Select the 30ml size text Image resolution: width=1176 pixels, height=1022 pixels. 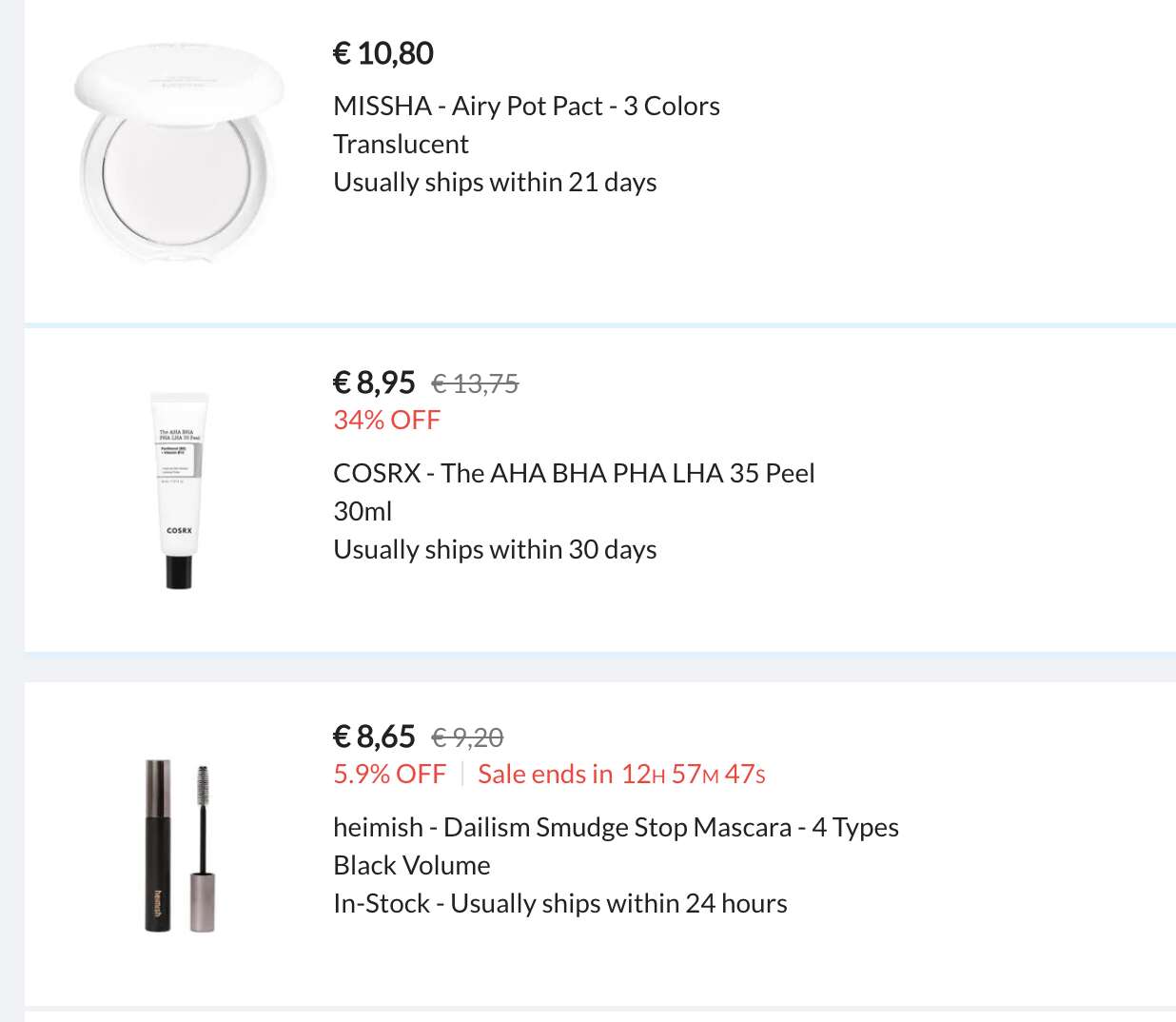(363, 511)
